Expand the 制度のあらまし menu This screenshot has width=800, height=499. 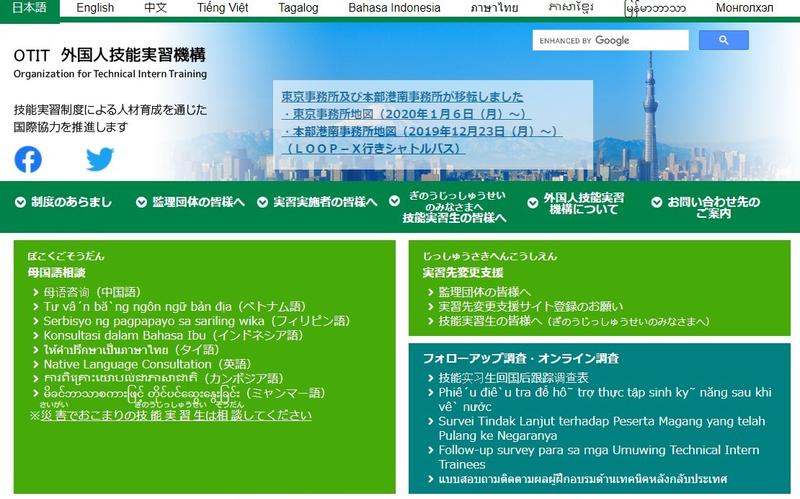pos(63,202)
